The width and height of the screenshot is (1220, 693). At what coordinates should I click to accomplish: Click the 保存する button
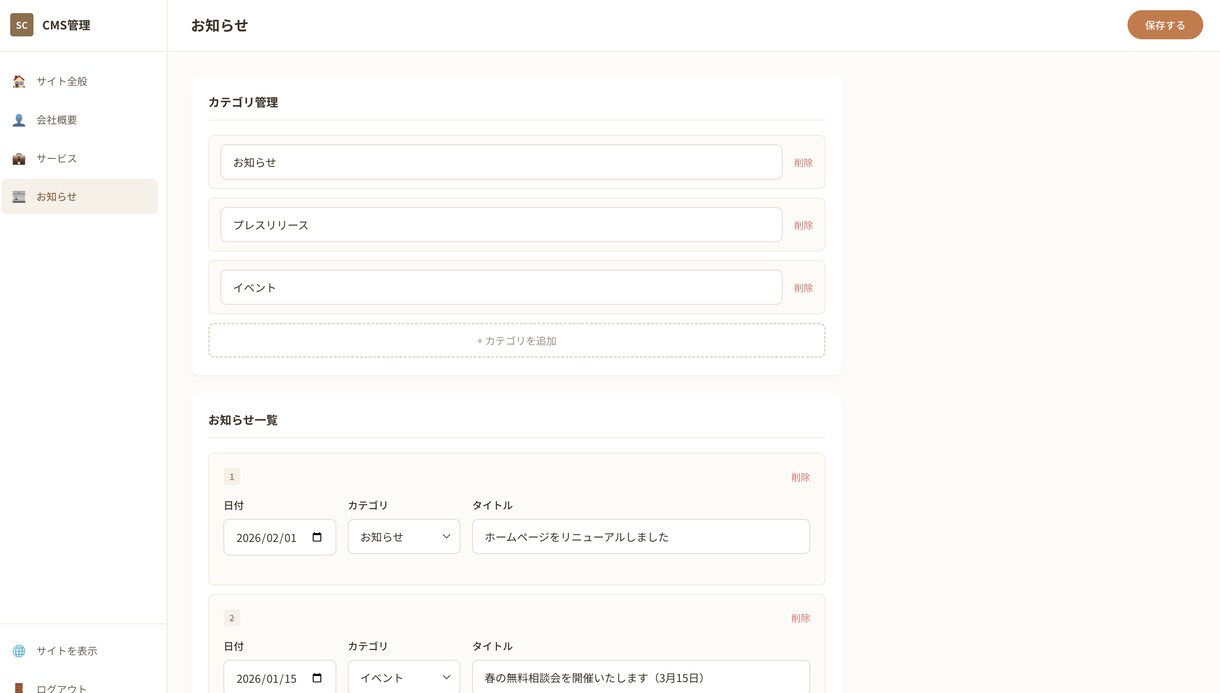point(1165,25)
